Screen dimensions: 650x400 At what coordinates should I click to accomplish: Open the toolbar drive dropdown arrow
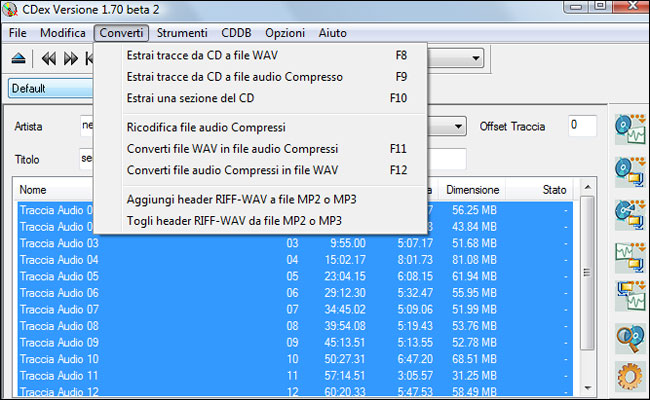click(474, 58)
